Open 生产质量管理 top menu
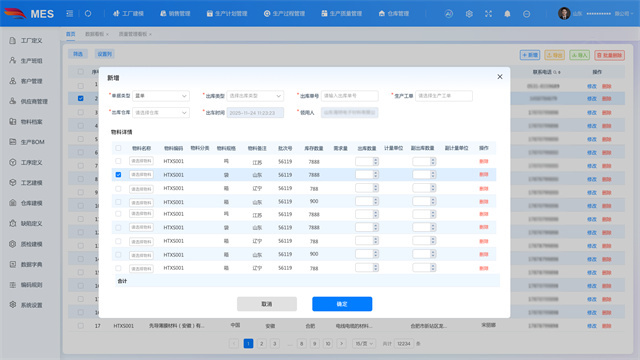640x360 pixels. pos(342,13)
